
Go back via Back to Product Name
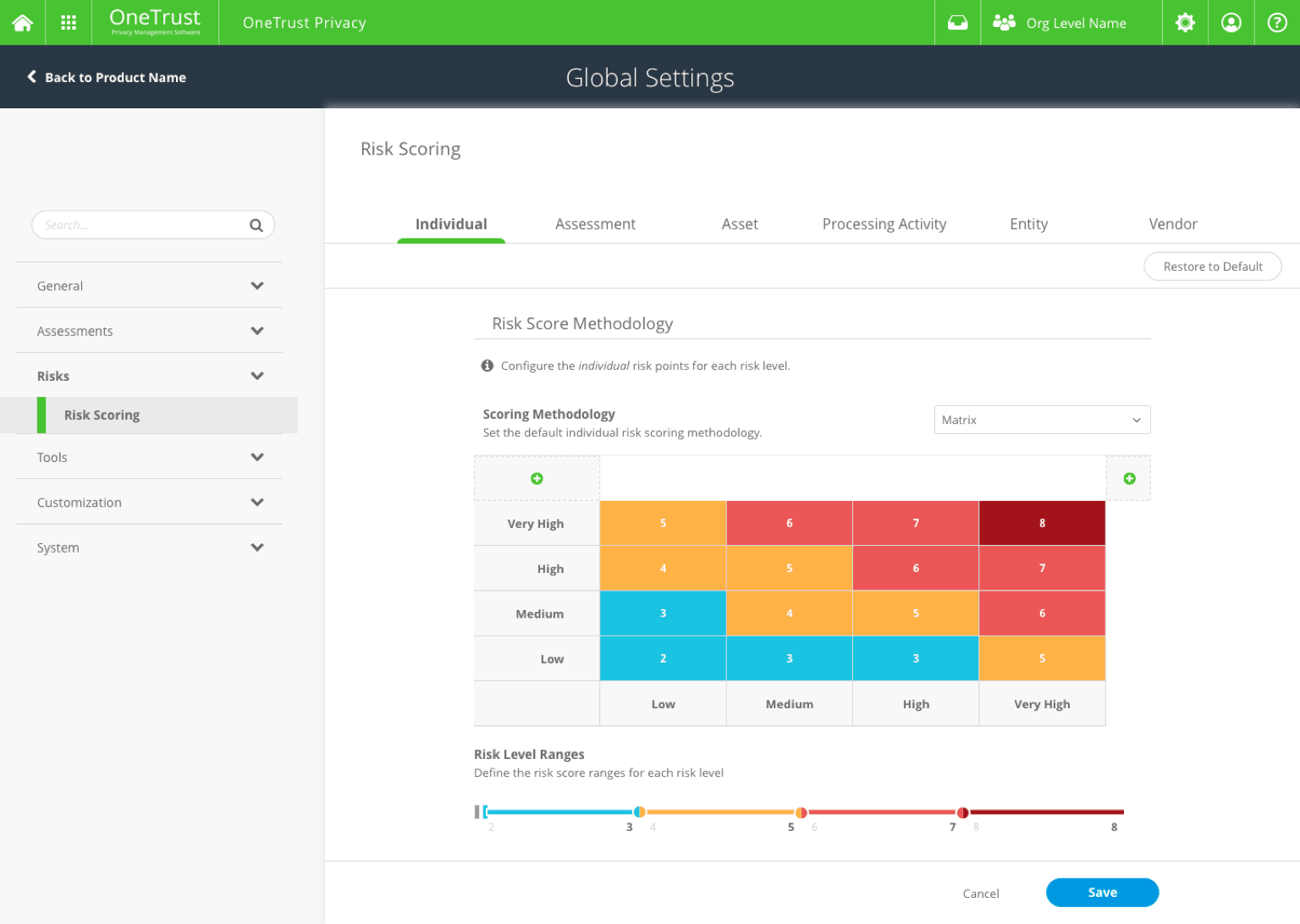click(x=107, y=77)
